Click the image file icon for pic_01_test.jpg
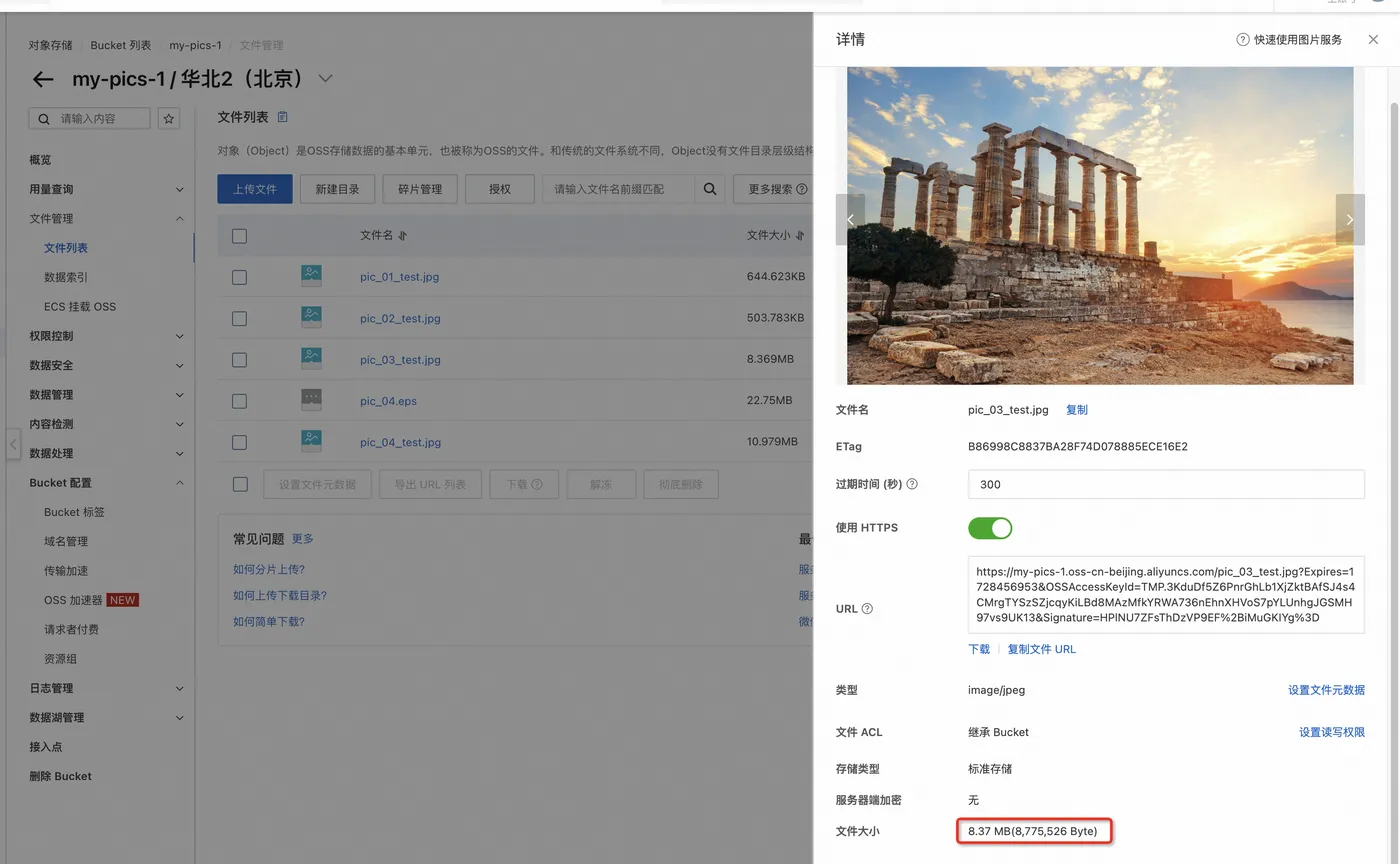 (x=311, y=276)
